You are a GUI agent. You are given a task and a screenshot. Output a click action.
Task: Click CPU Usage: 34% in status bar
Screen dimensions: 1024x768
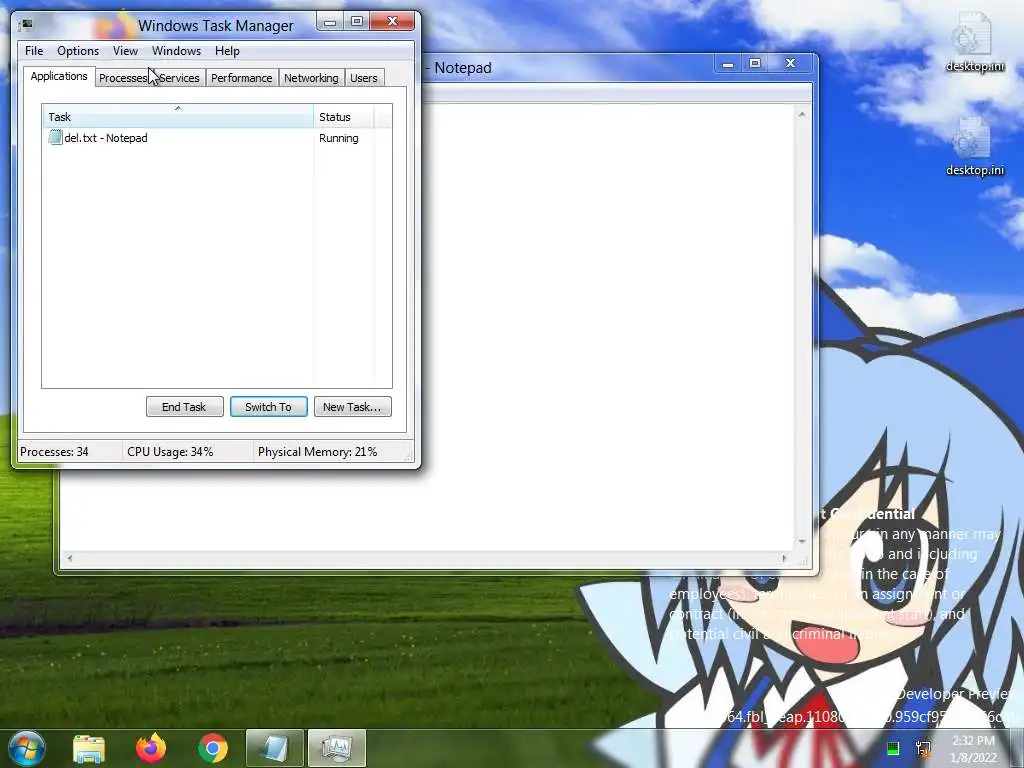[x=170, y=452]
